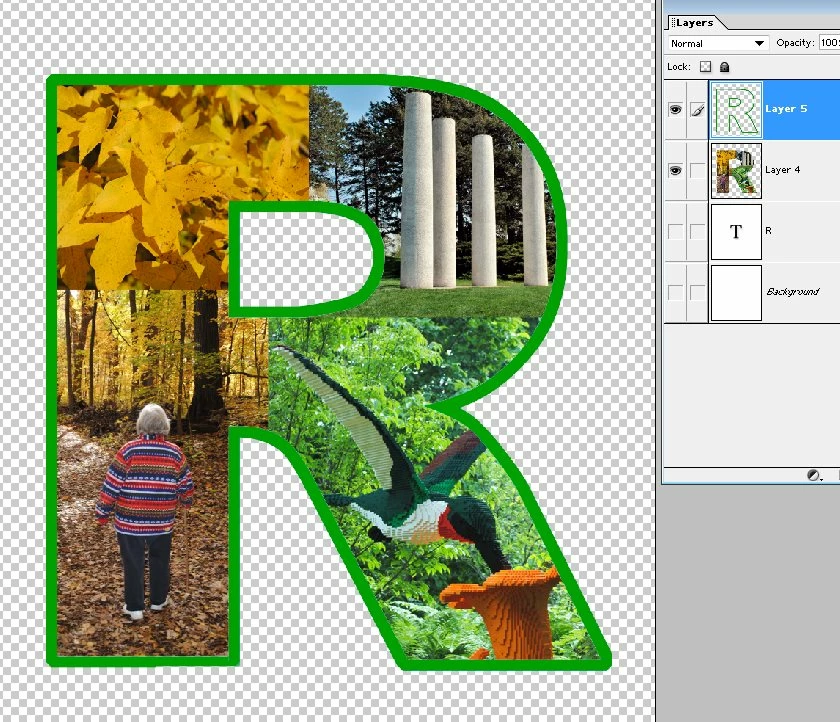Click the lock all padlock icon
This screenshot has height=722, width=840.
click(x=724, y=67)
